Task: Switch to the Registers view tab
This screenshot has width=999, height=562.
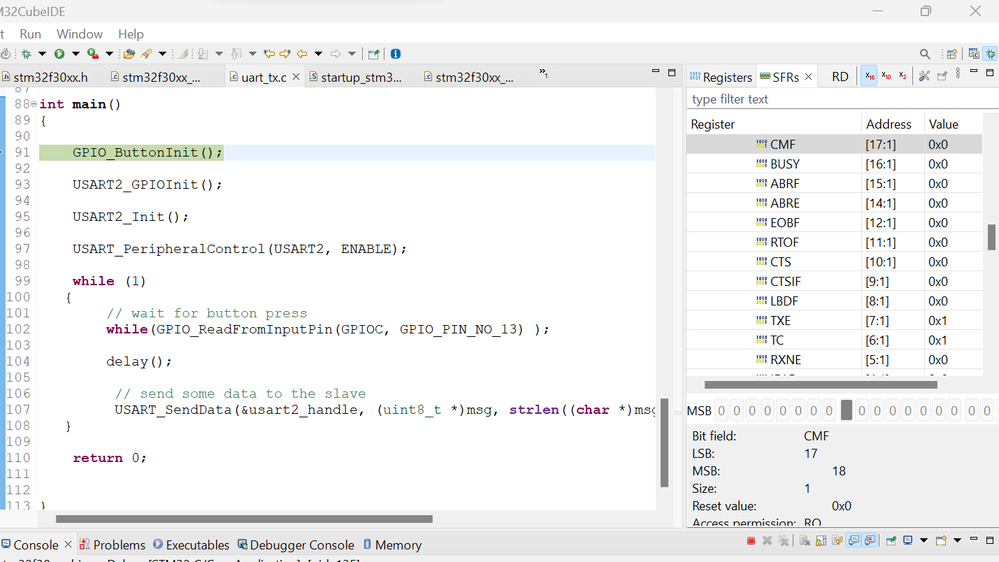Action: [x=721, y=77]
